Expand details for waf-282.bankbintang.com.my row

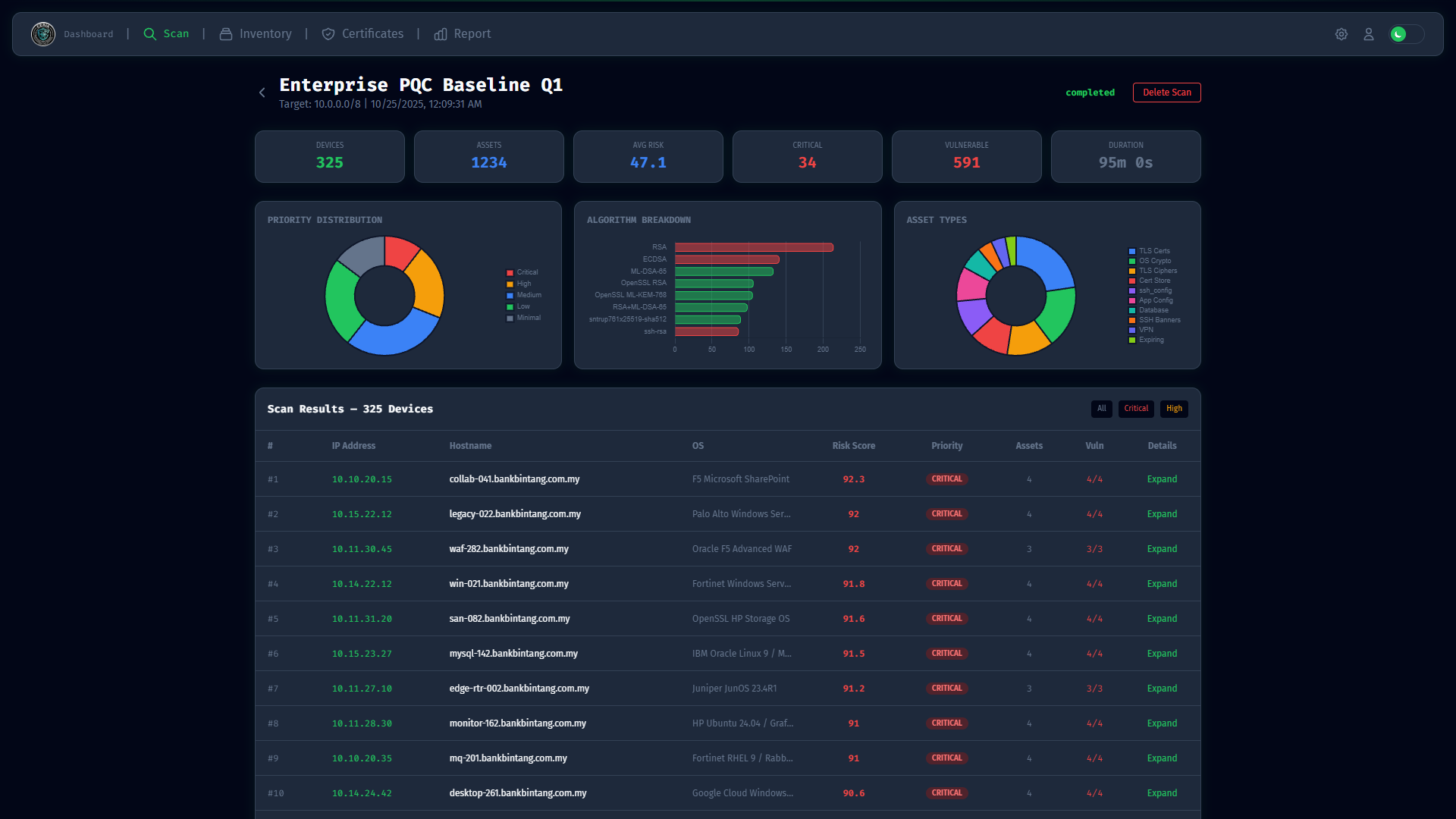pos(1162,549)
